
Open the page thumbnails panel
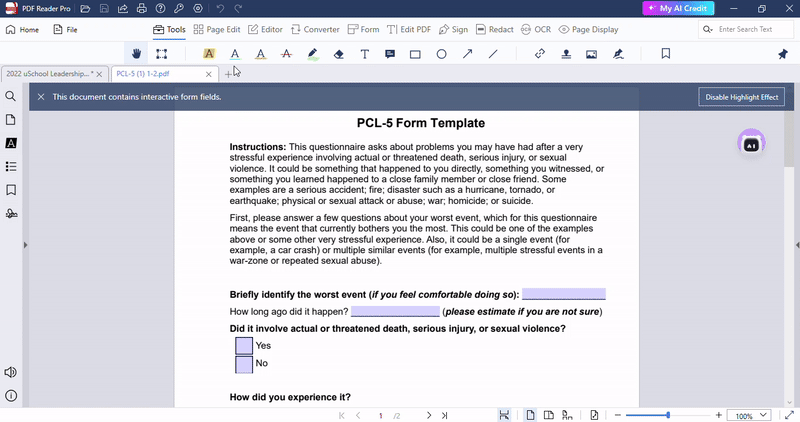tap(11, 119)
